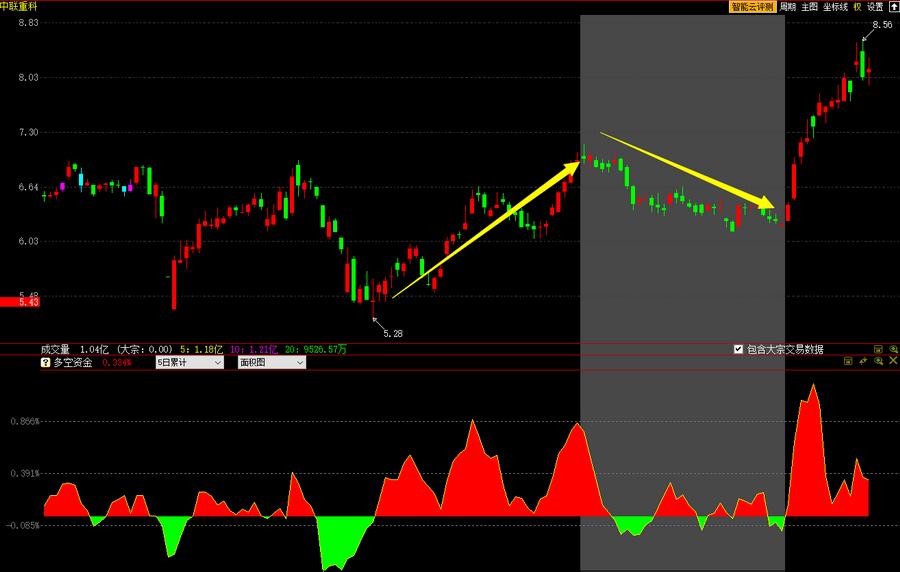Screen dimensions: 900x572
Task: Open the 周期 period menu
Action: (x=788, y=6)
